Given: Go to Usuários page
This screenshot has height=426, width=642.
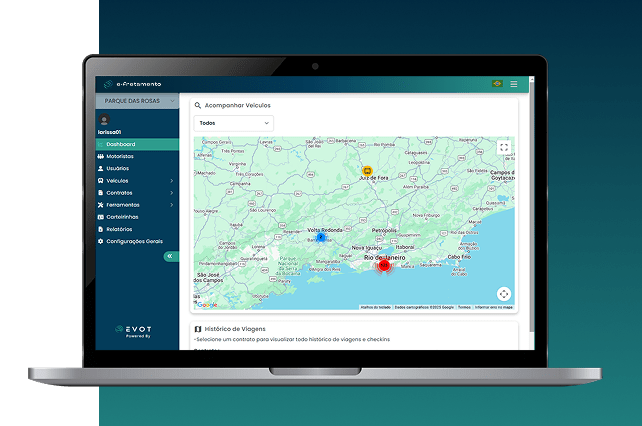Looking at the screenshot, I should click(117, 168).
